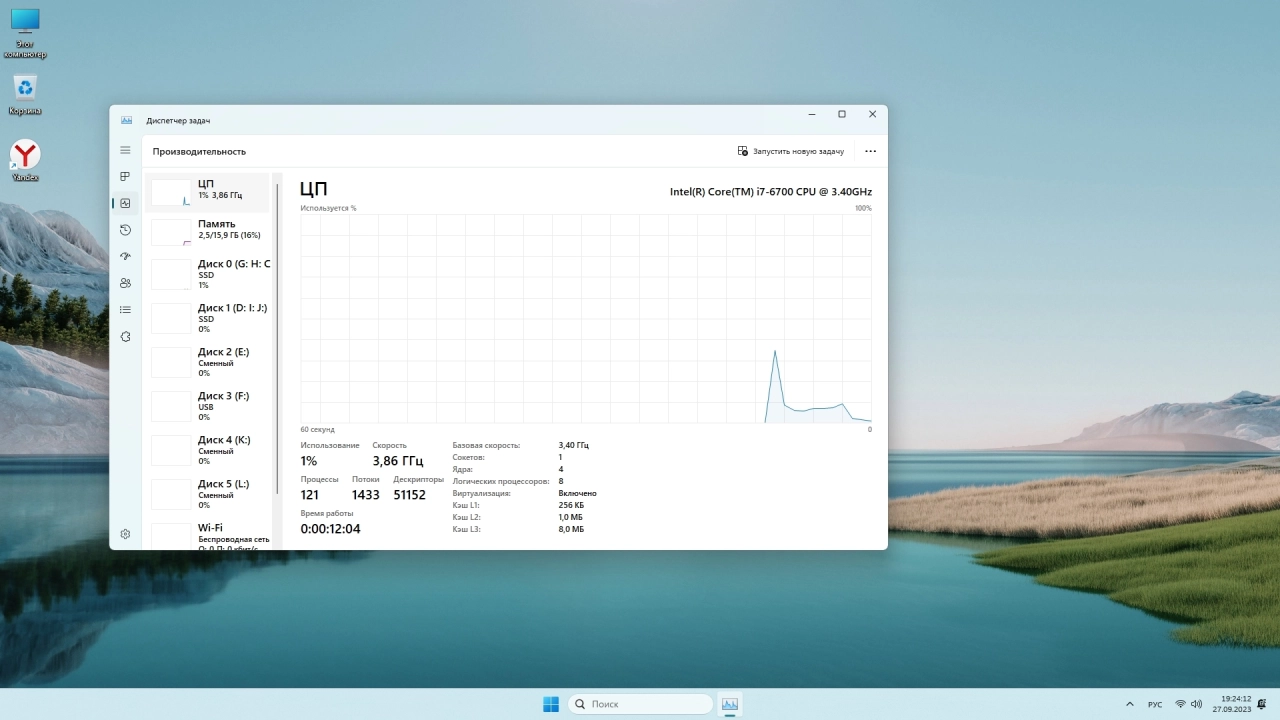Screen dimensions: 1280x720
Task: Open the Services icon in sidebar
Action: point(125,337)
